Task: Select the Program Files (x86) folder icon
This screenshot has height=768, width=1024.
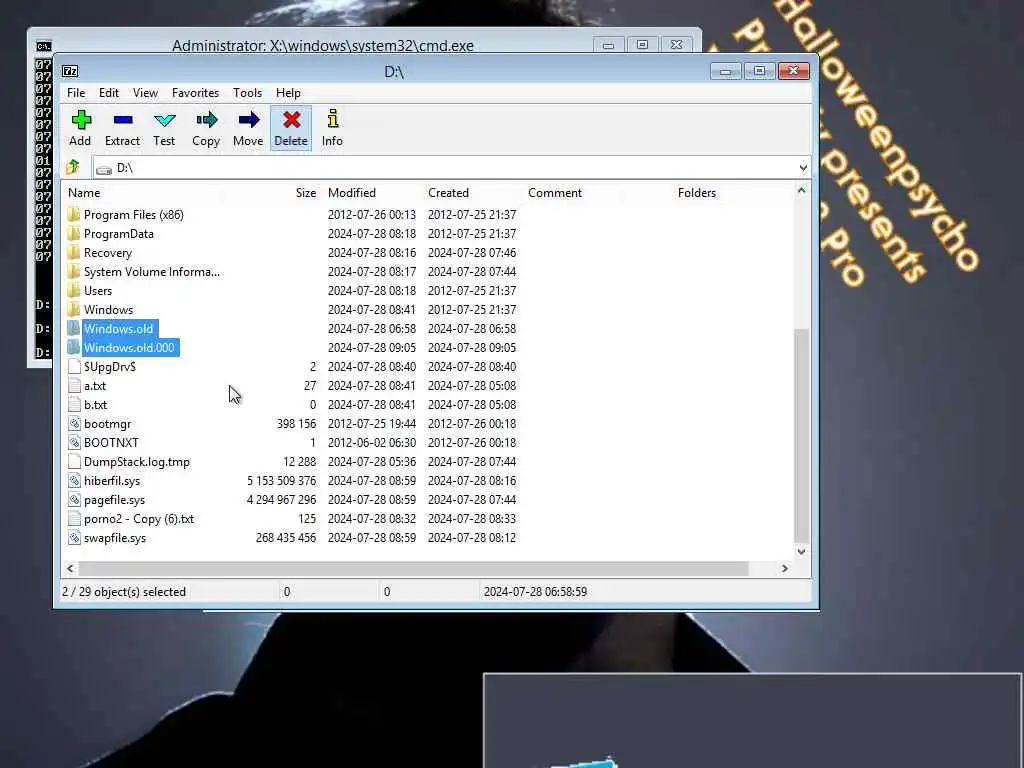Action: (x=74, y=214)
